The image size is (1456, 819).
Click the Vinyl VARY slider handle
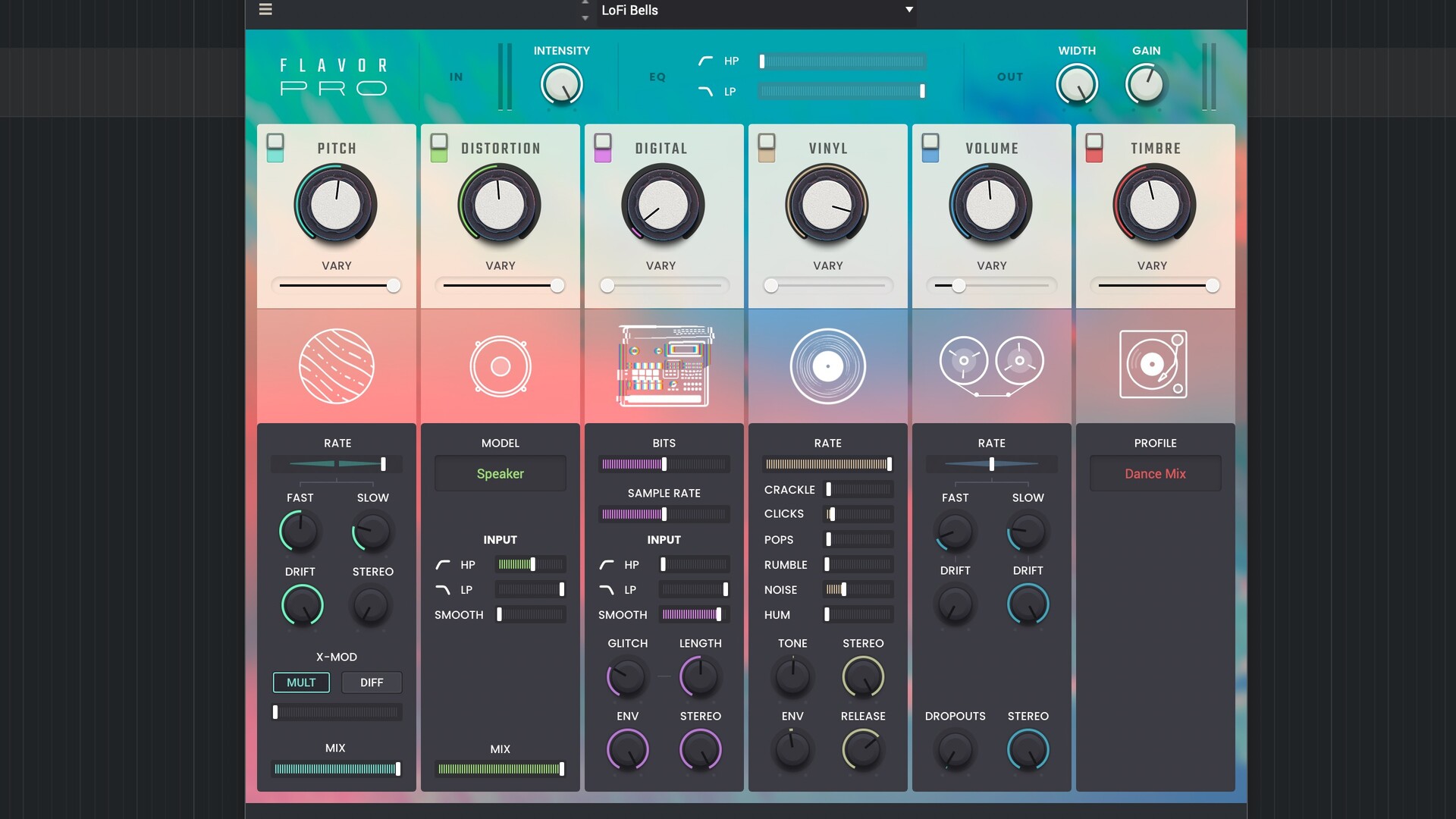click(x=771, y=286)
